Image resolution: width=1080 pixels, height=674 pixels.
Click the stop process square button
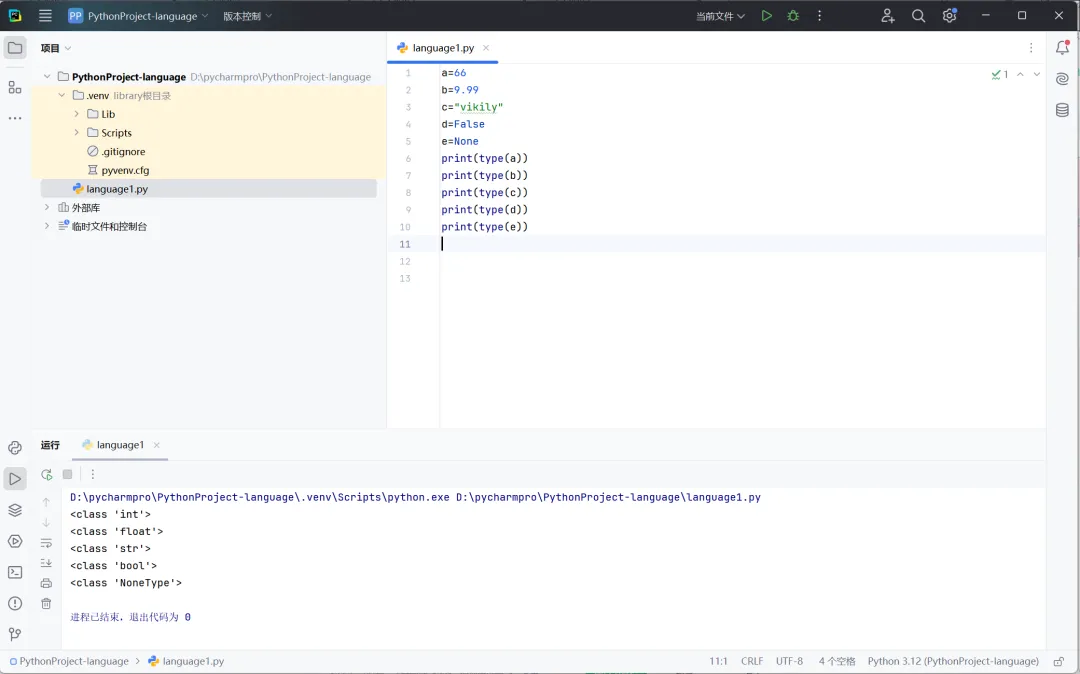tap(68, 474)
